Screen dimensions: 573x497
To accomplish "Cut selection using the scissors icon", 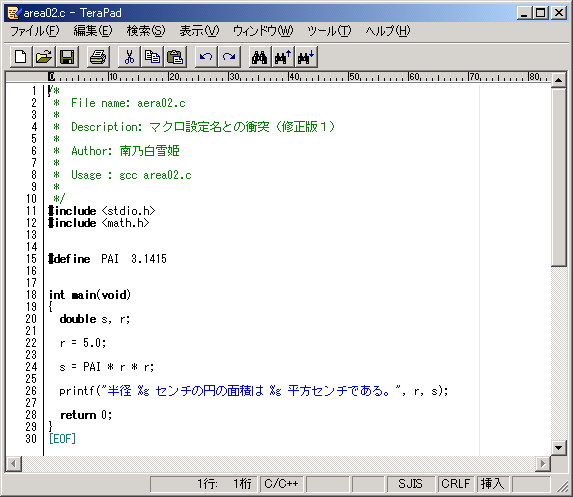I will click(x=129, y=57).
